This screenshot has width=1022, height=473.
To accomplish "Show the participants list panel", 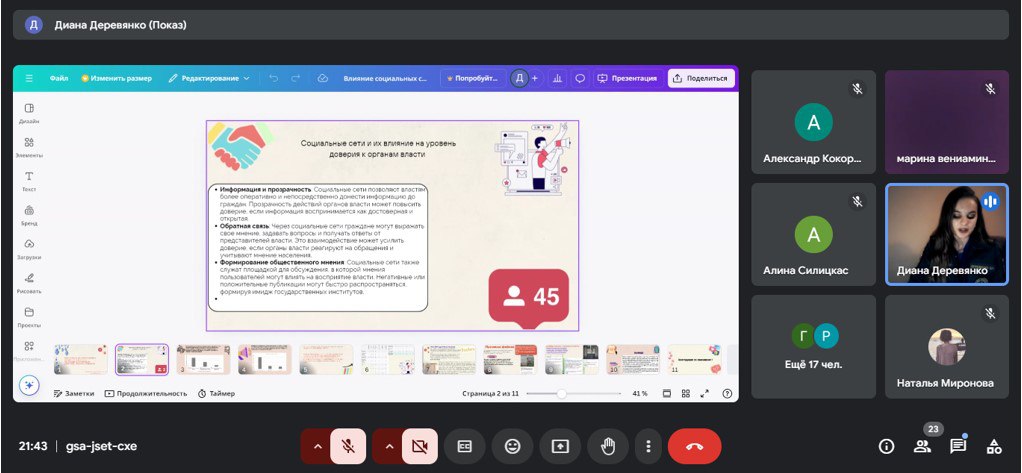I will point(922,446).
